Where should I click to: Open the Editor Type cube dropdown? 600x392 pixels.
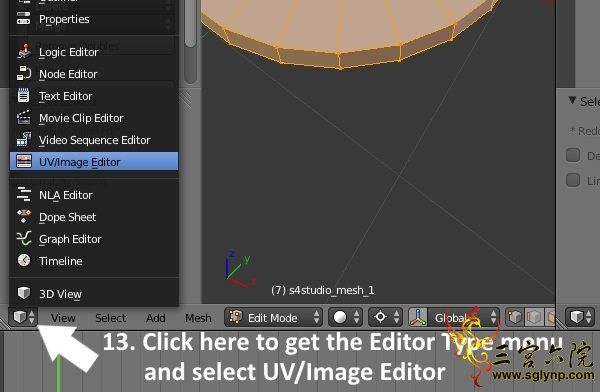[23, 317]
